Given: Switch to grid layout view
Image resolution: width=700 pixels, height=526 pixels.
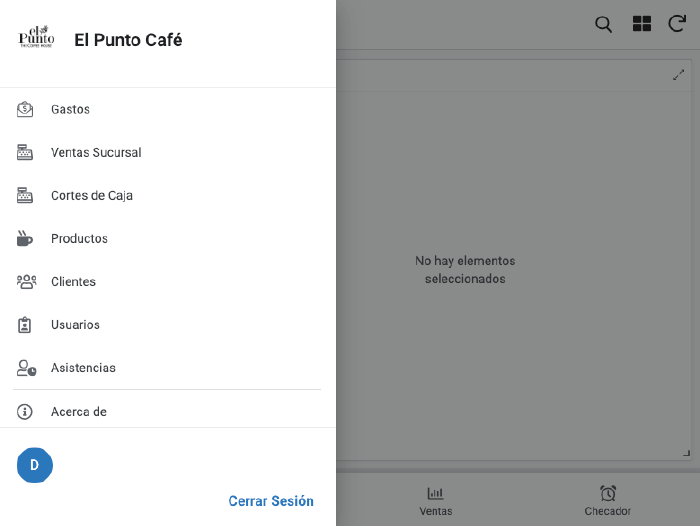Looking at the screenshot, I should click(641, 24).
